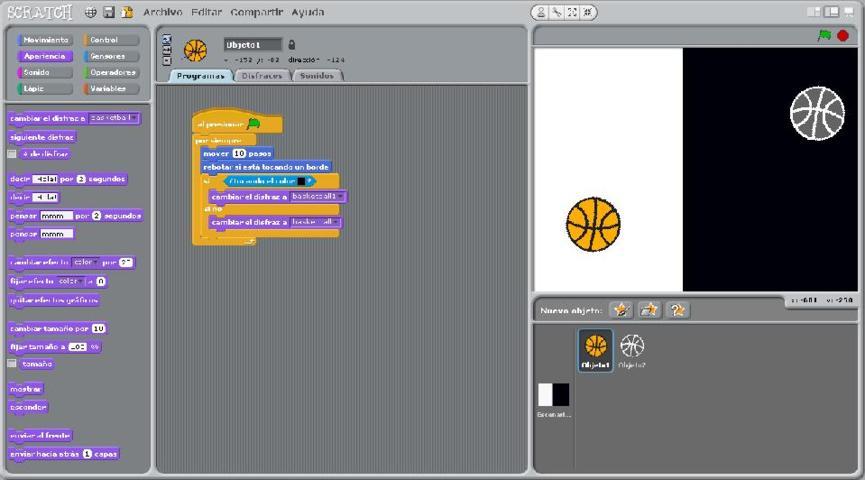Switch to presentation mode icon at top right
This screenshot has width=865, height=480.
click(x=849, y=12)
